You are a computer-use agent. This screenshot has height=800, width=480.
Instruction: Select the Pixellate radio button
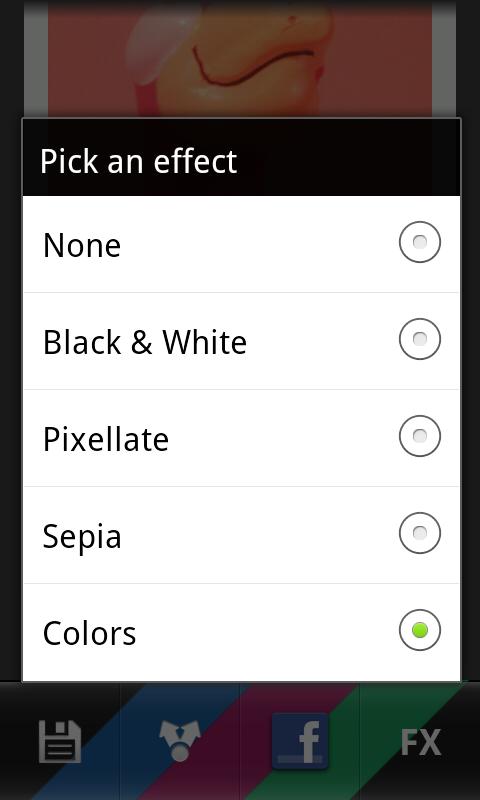(420, 436)
